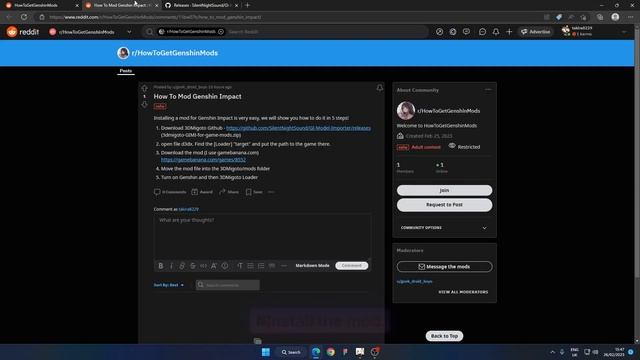Screen dimensions: 640x360
Task: Click the community avatar in About Community
Action: pyautogui.click(x=406, y=111)
